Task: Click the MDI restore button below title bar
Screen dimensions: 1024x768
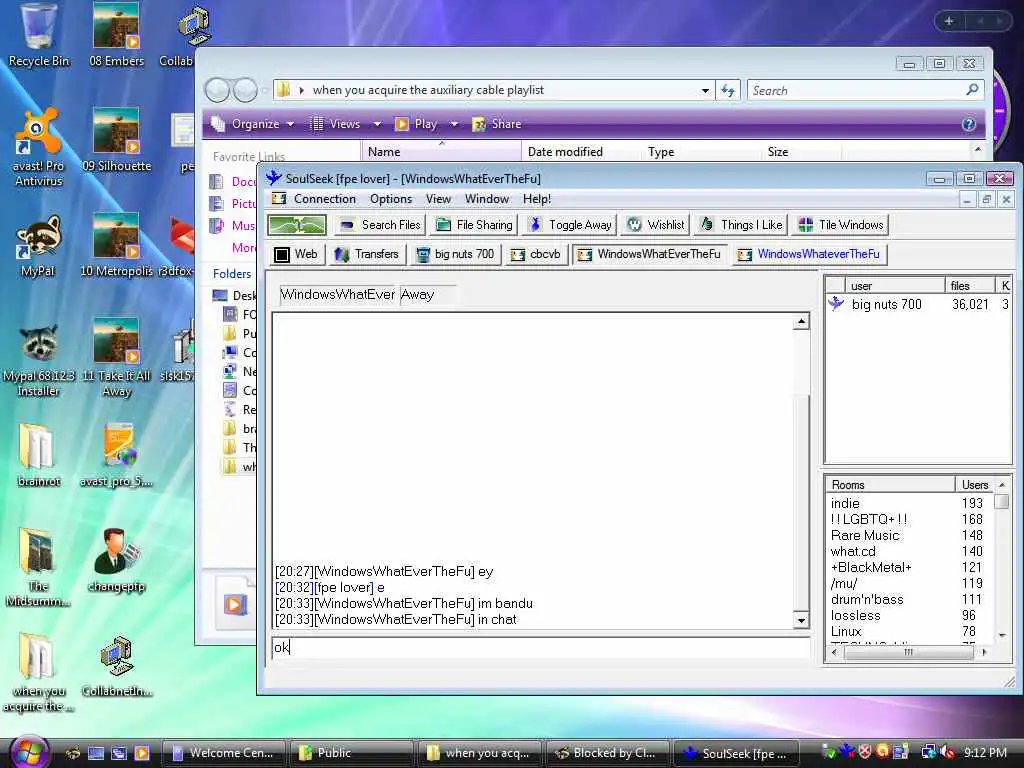Action: point(986,200)
